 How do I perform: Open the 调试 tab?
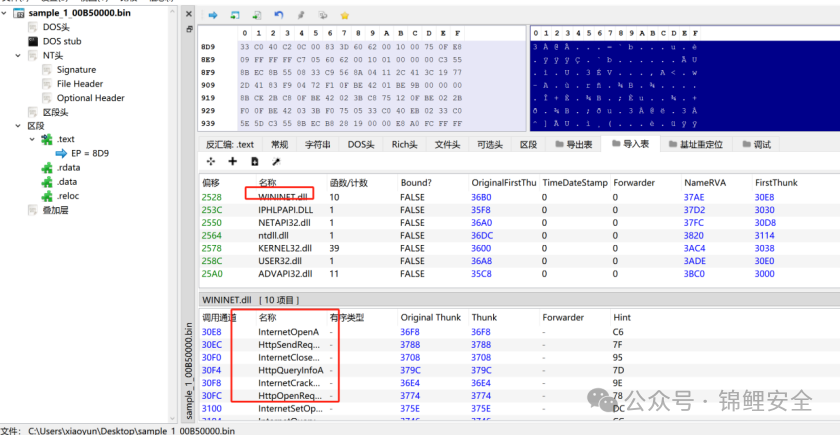point(756,145)
